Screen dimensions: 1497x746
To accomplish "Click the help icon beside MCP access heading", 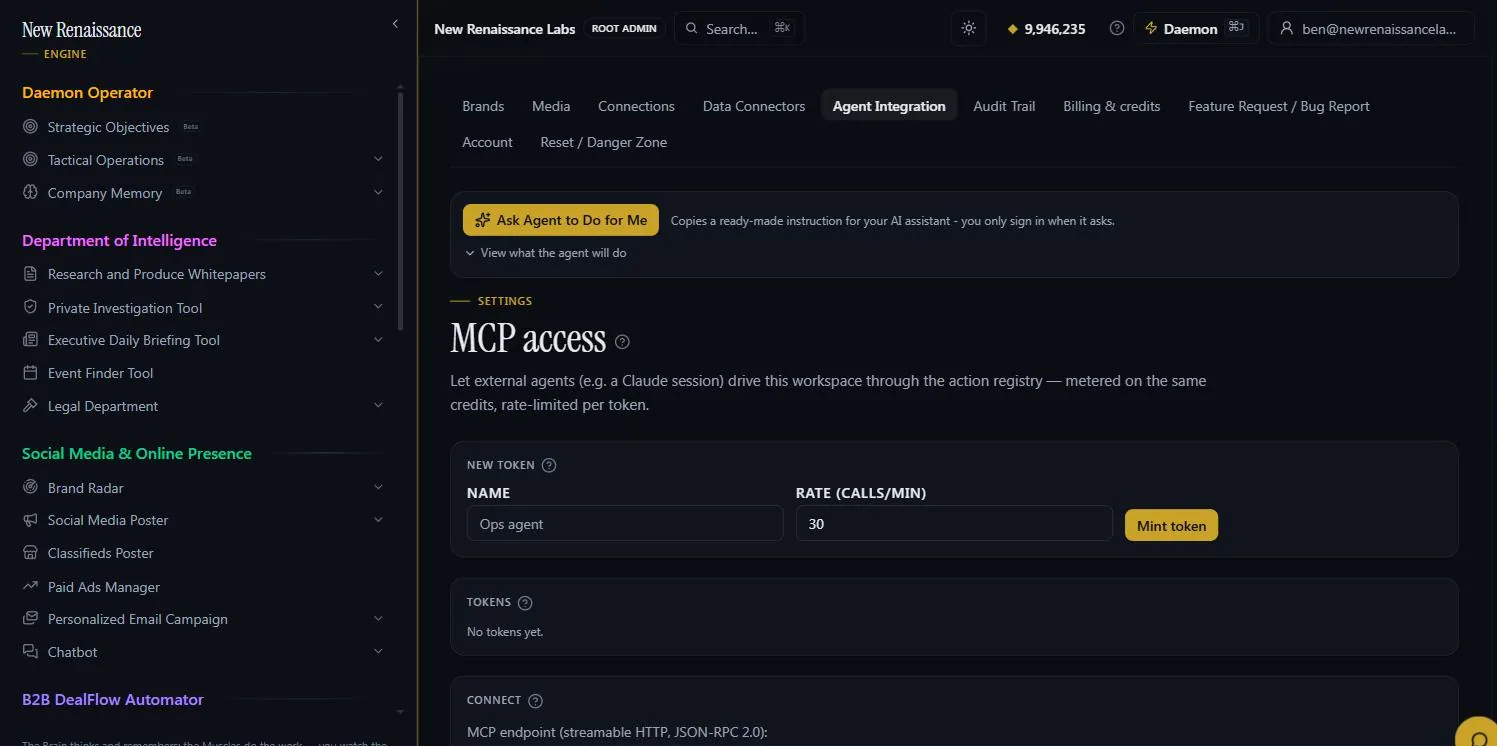I will pos(622,342).
